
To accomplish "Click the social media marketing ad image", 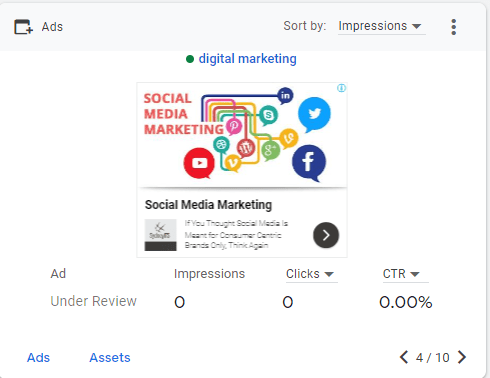I will point(242,135).
